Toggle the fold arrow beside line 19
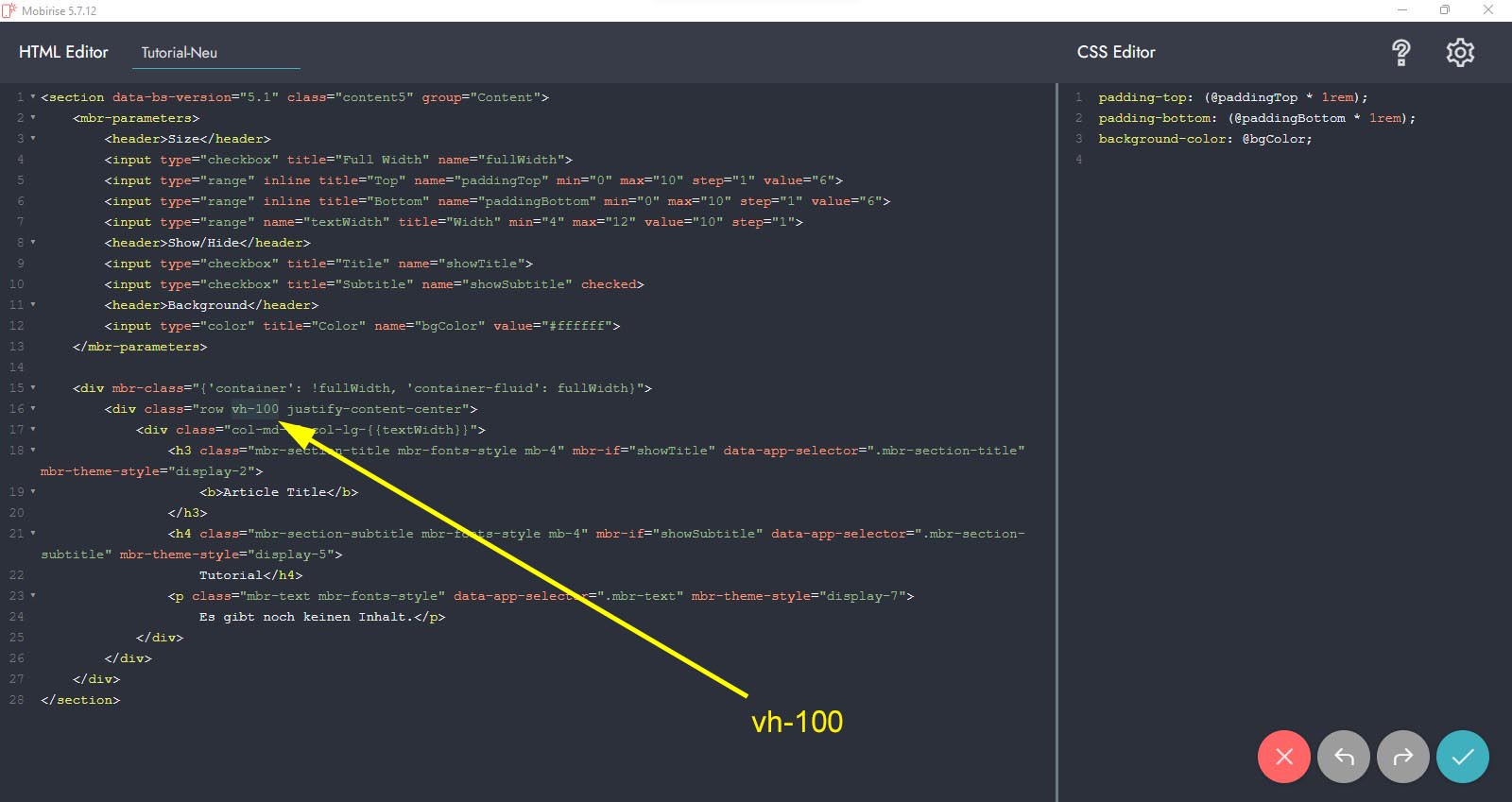1512x802 pixels. click(x=33, y=492)
